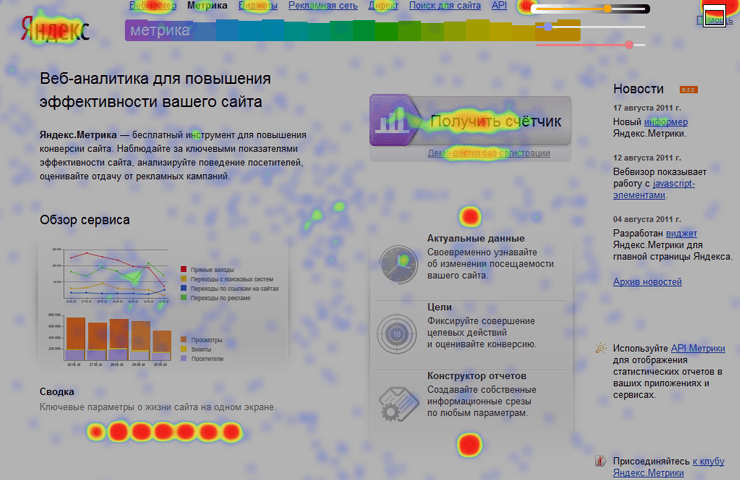The height and width of the screenshot is (480, 740).
Task: Click the heatmap mode icon at top right
Action: pos(714,15)
